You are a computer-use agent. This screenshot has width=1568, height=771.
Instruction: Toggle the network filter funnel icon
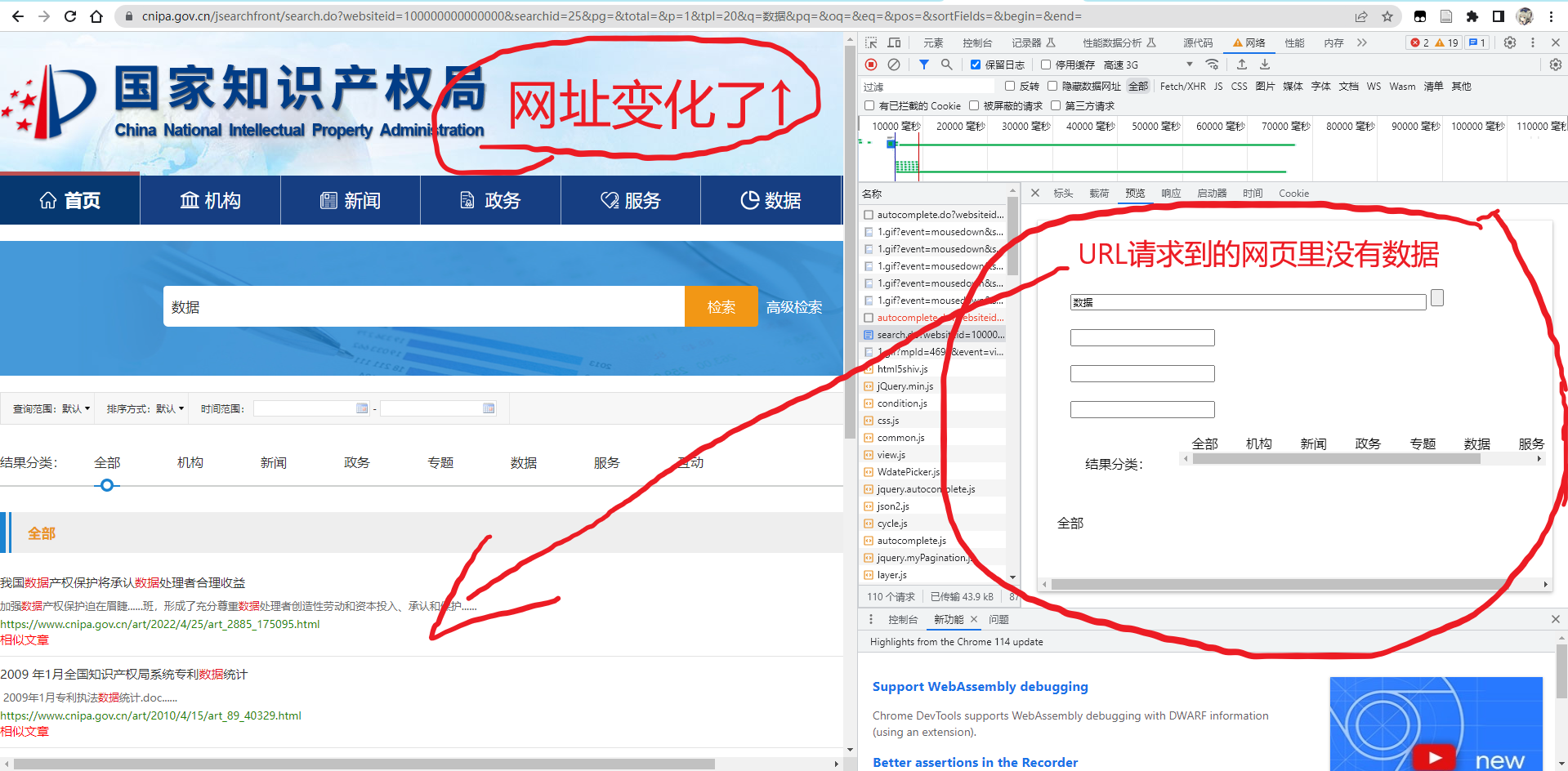coord(923,65)
